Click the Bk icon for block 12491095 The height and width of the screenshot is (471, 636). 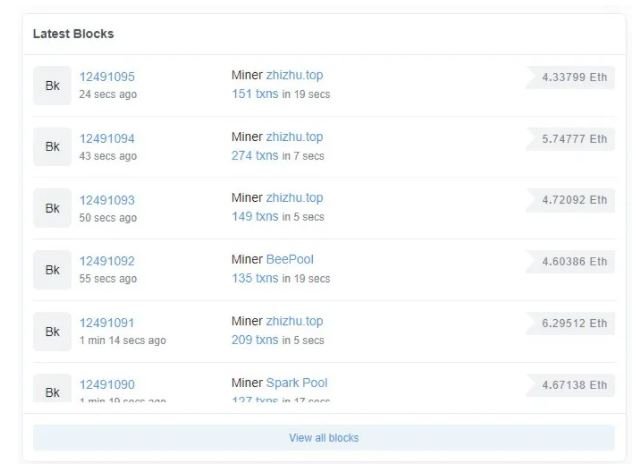click(52, 86)
